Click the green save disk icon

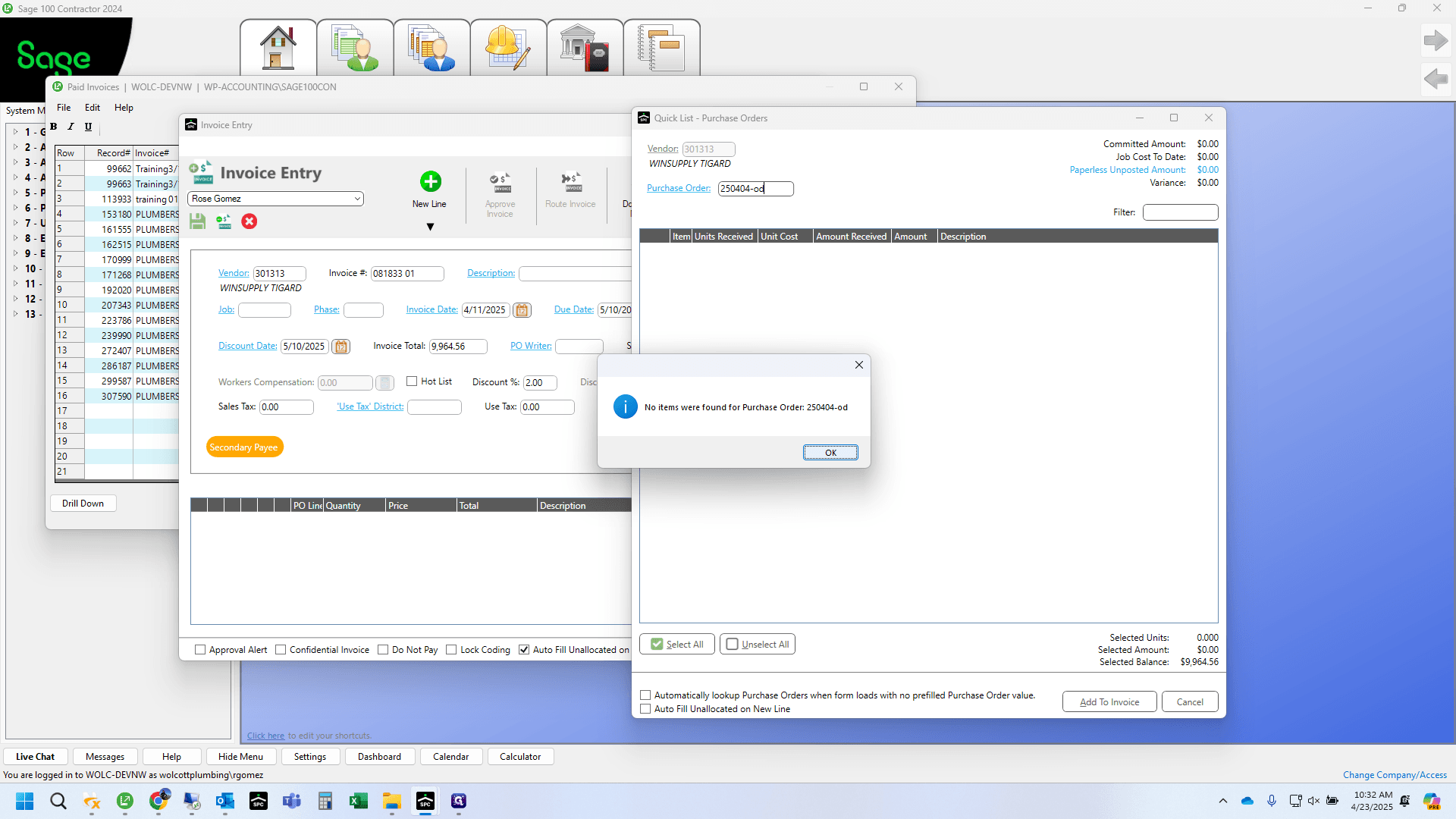pos(198,221)
